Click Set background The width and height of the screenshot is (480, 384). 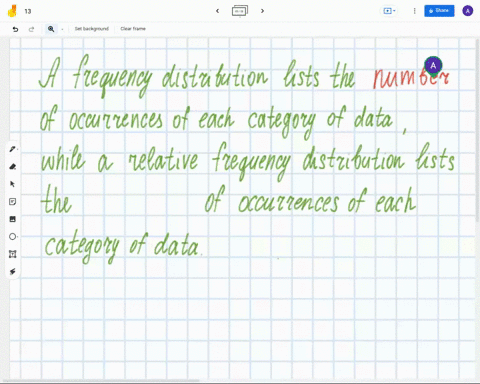pyautogui.click(x=92, y=29)
